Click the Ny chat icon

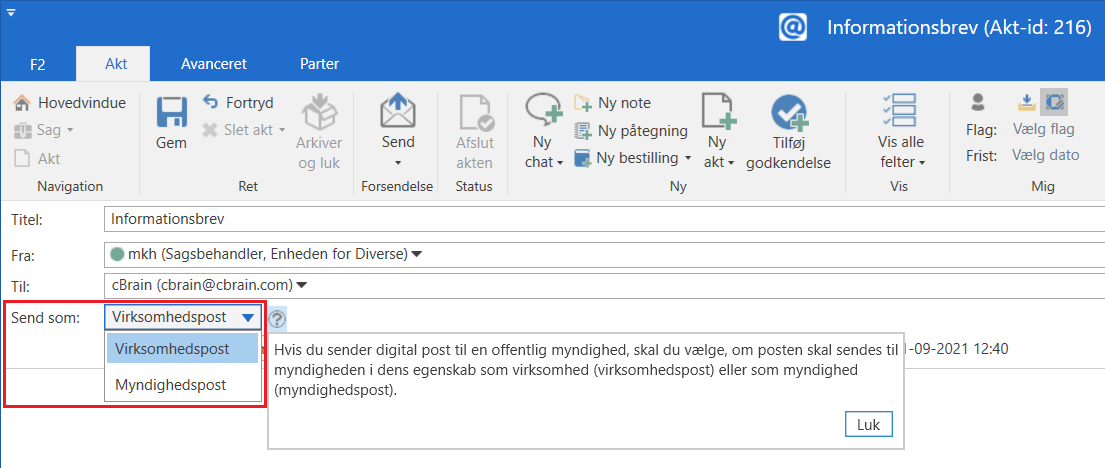pyautogui.click(x=544, y=109)
